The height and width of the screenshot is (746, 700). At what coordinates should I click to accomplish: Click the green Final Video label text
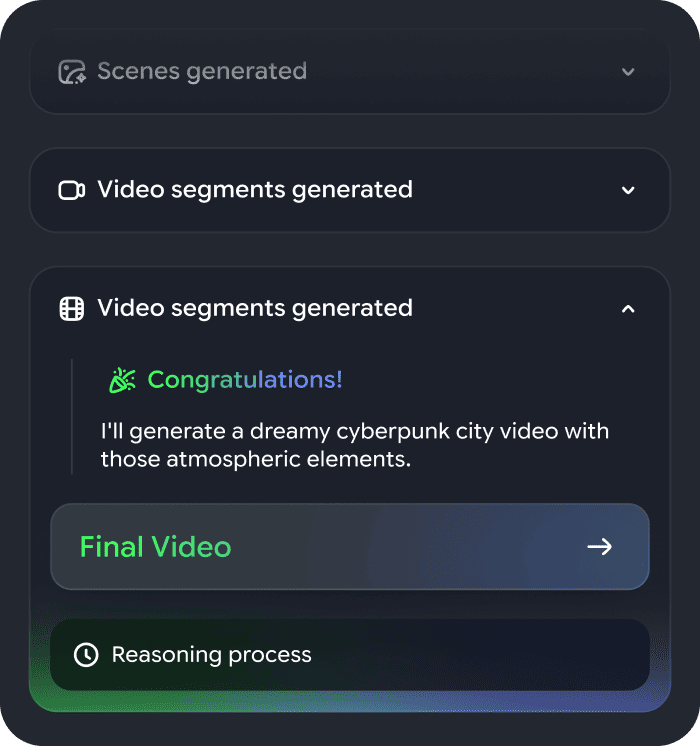[155, 547]
